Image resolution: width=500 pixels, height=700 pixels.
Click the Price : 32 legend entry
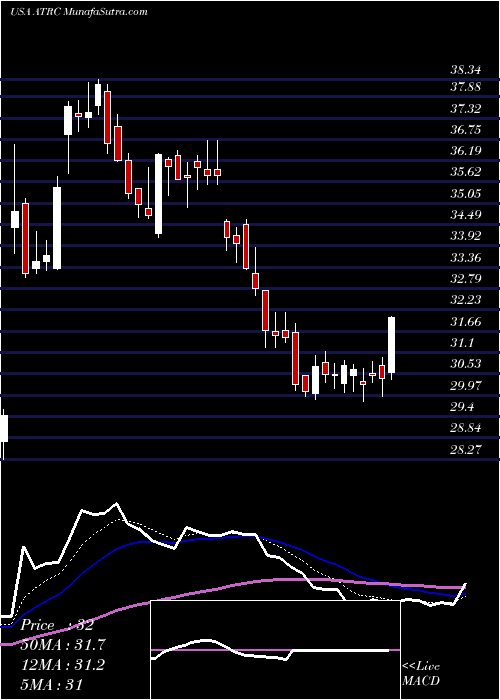[x=57, y=625]
